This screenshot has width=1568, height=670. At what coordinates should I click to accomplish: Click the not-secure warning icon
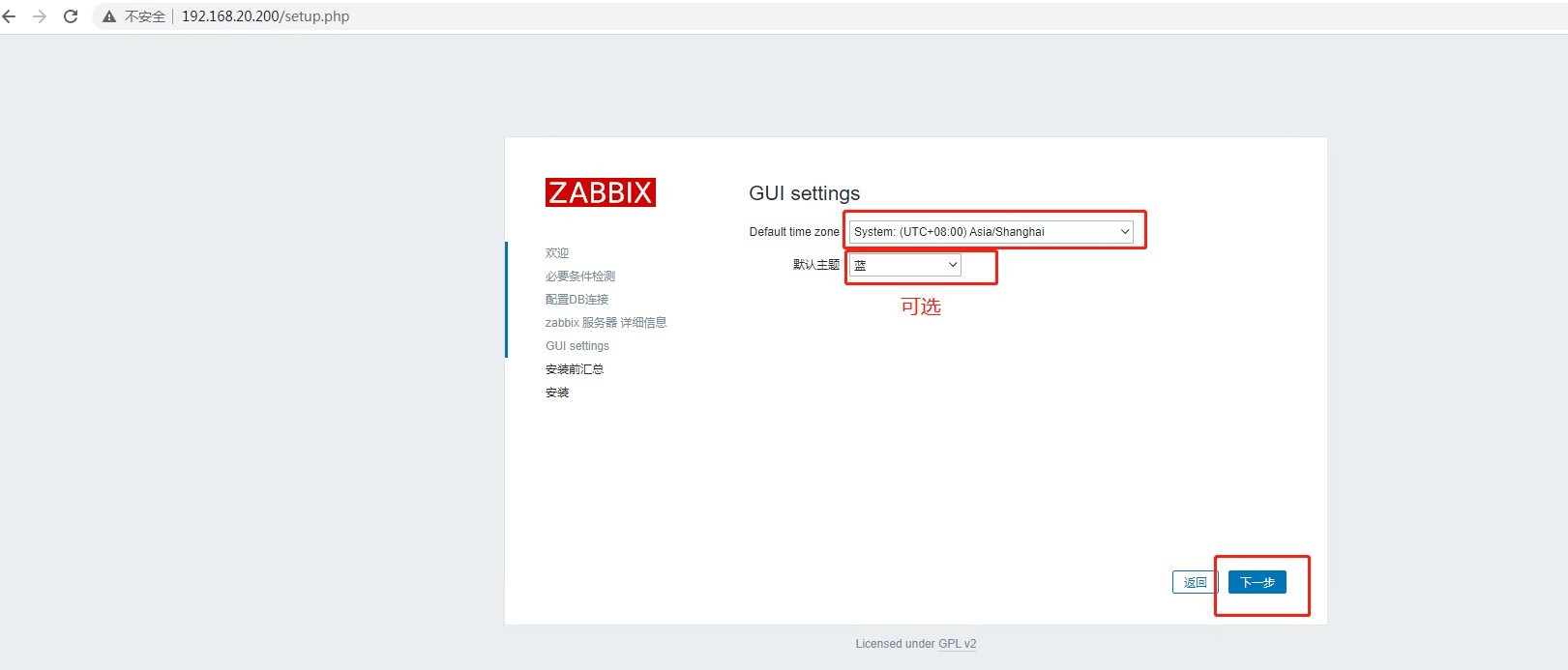tap(109, 16)
